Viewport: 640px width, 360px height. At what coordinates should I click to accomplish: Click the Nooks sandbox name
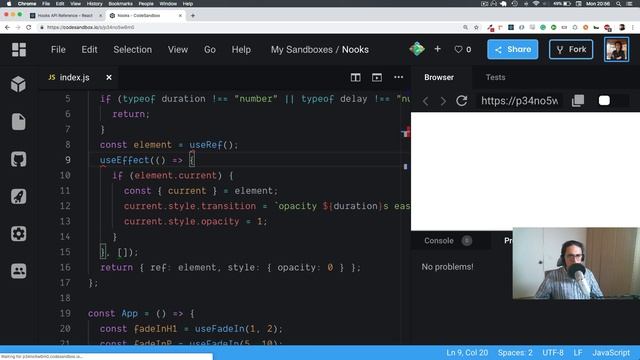355,49
